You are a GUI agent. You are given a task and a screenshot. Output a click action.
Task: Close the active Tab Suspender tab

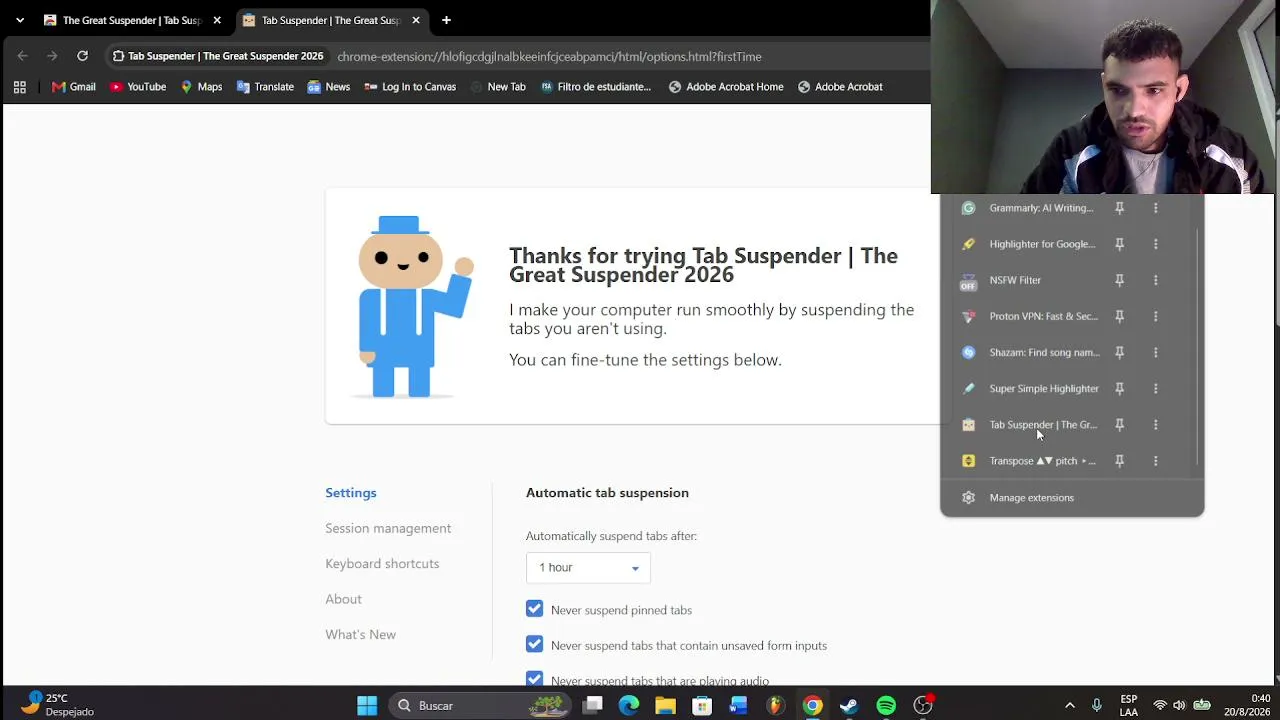(x=416, y=20)
